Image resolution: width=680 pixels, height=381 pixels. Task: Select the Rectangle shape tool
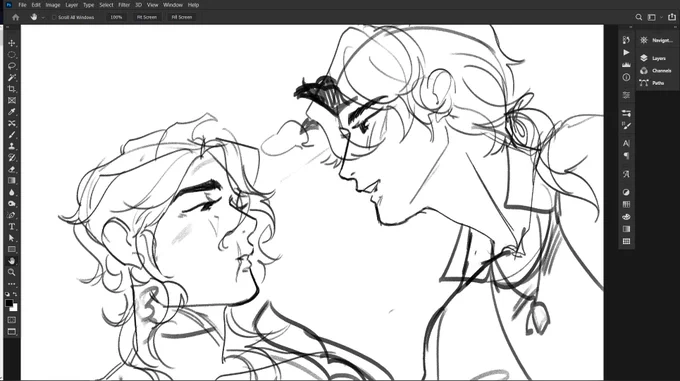click(x=12, y=250)
